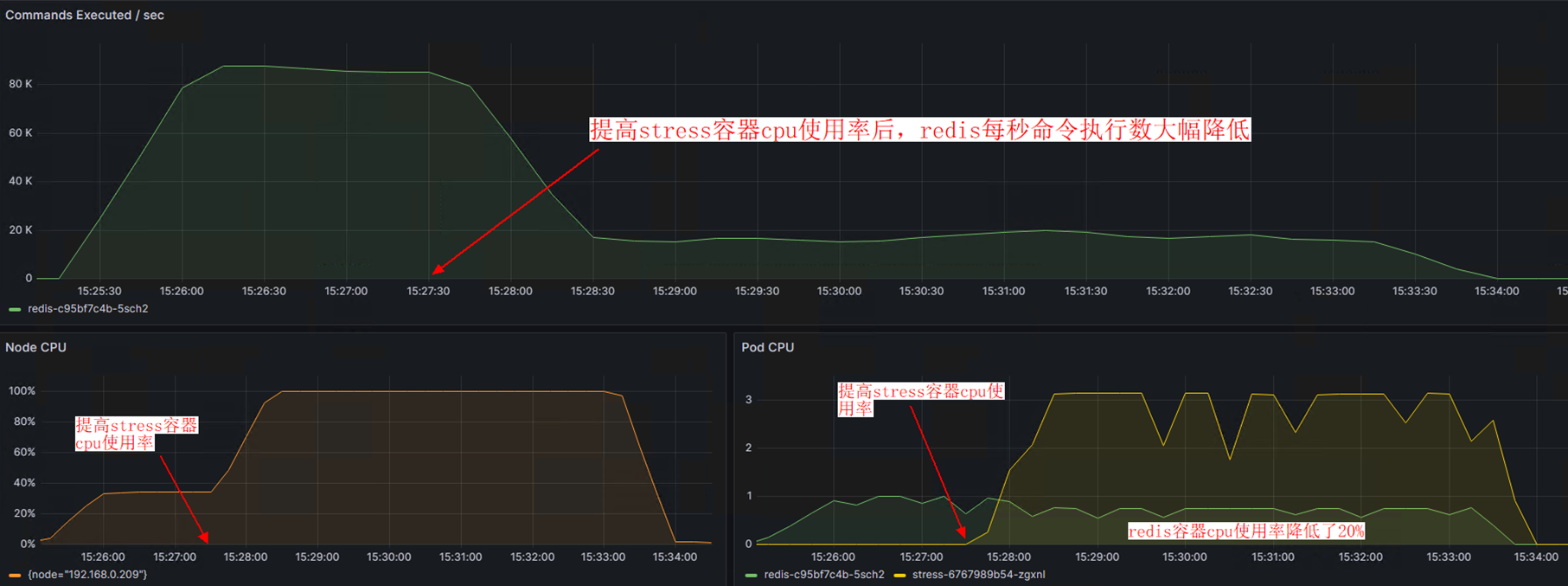Image resolution: width=1568 pixels, height=586 pixels.
Task: Click 15:29:00 tick on Pod CPU axis
Action: (1097, 557)
